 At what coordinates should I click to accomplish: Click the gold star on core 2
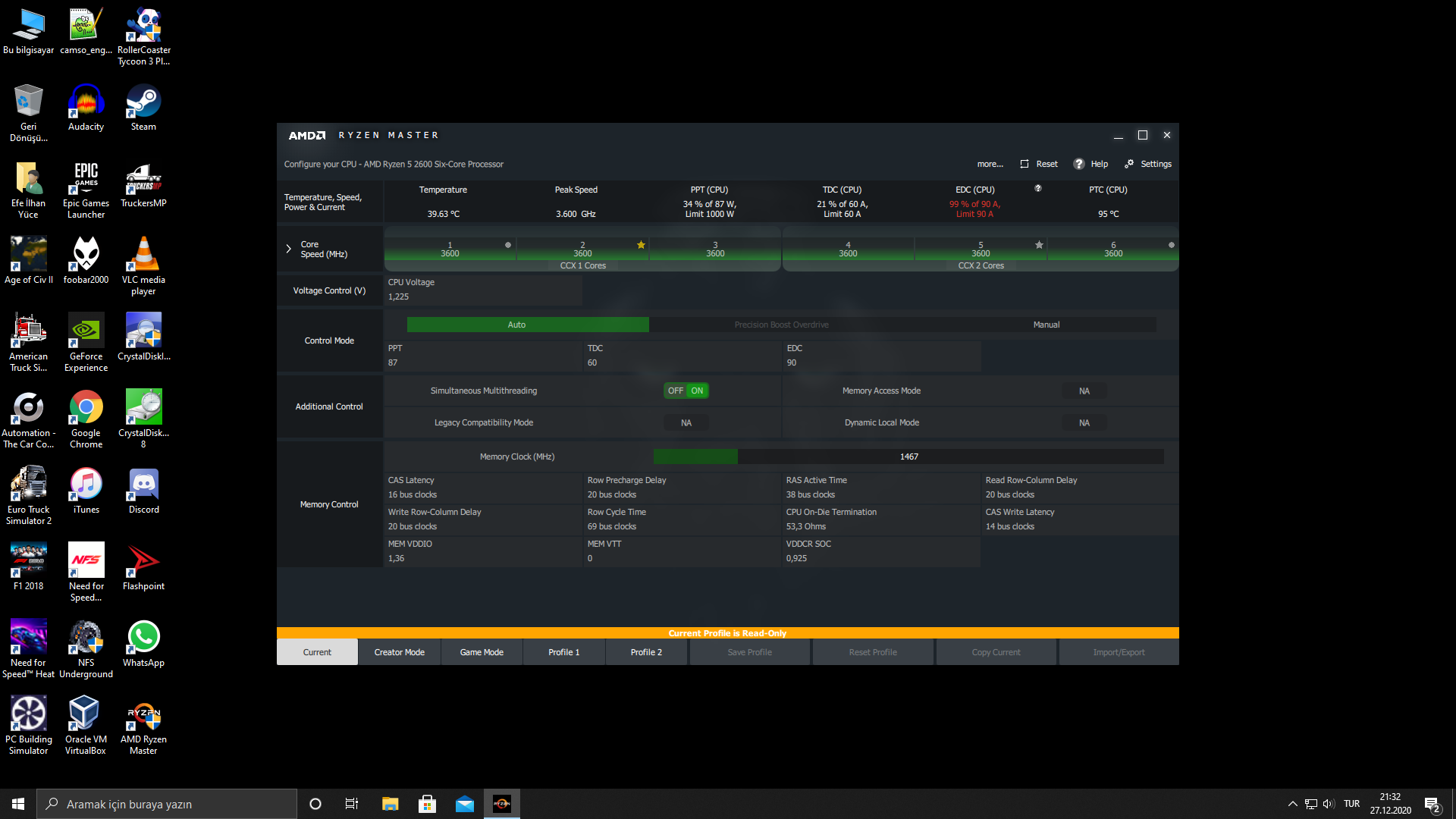tap(641, 245)
